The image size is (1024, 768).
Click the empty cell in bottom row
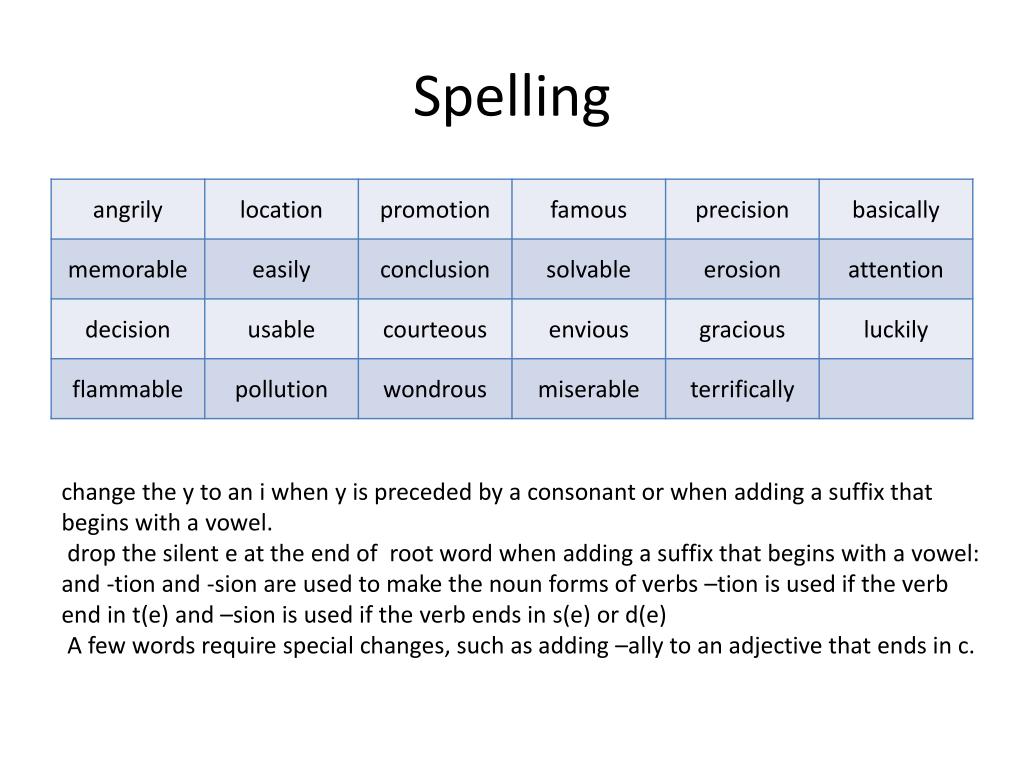896,389
